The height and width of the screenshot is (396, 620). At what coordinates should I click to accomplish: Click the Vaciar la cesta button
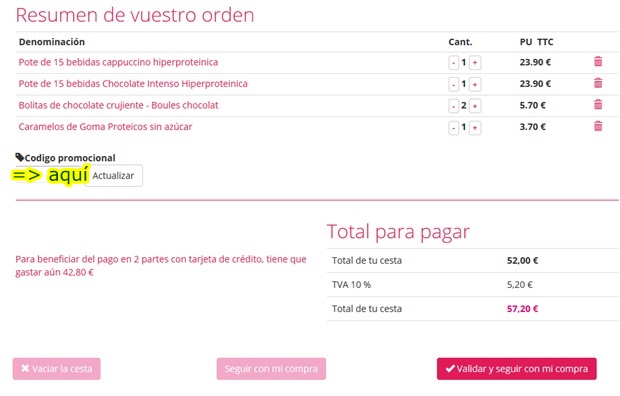tap(57, 369)
